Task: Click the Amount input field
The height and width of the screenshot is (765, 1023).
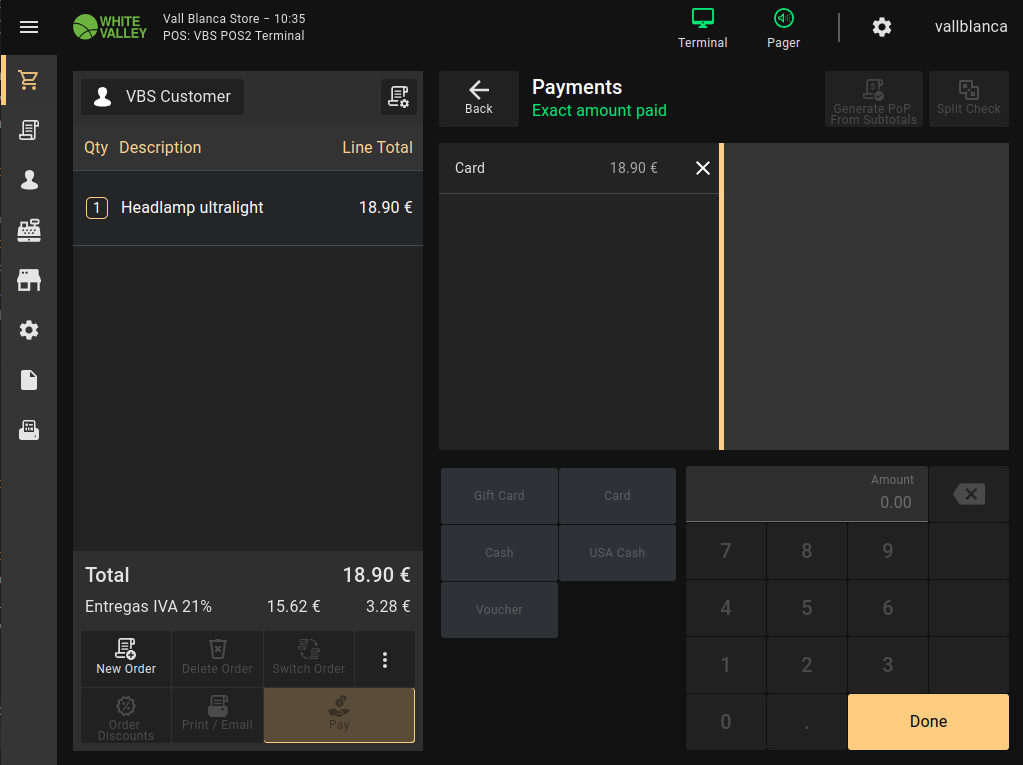Action: [806, 494]
